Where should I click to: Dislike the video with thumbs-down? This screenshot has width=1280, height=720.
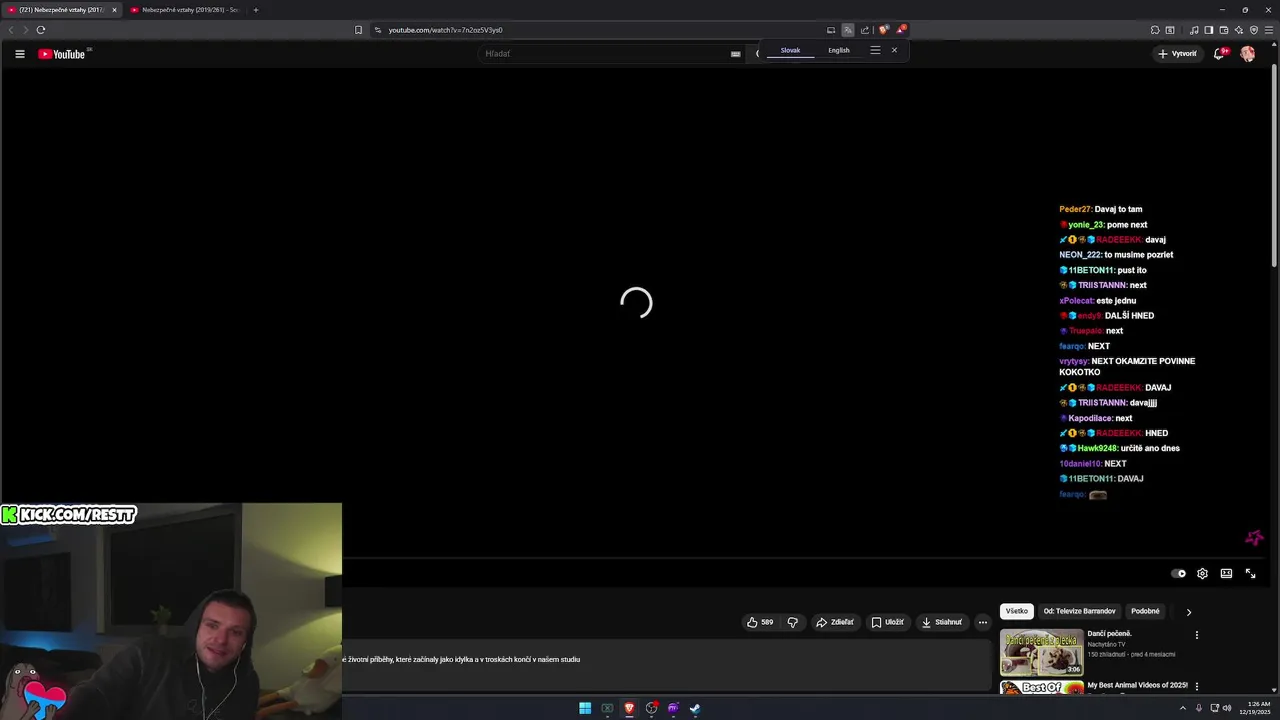[x=792, y=622]
